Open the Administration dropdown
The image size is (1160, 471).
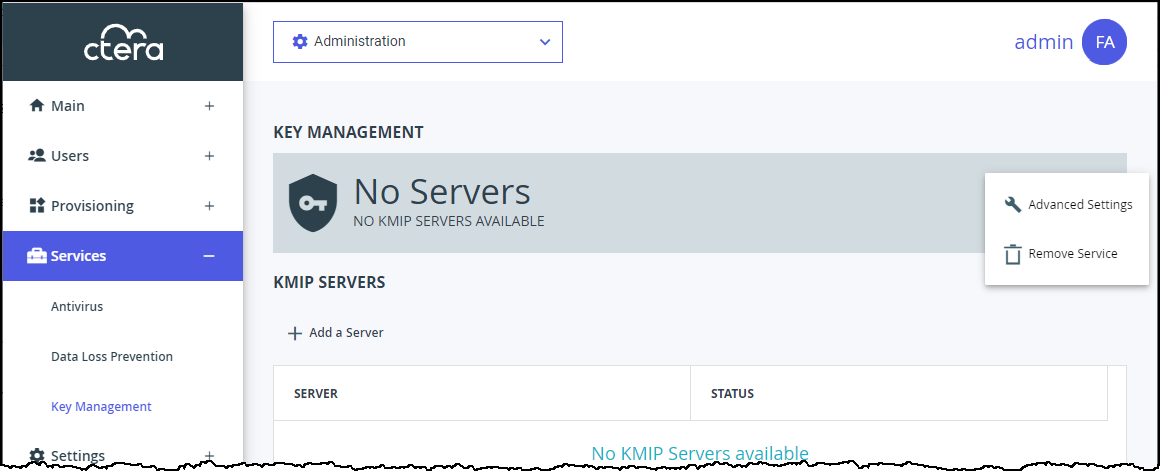(x=418, y=41)
